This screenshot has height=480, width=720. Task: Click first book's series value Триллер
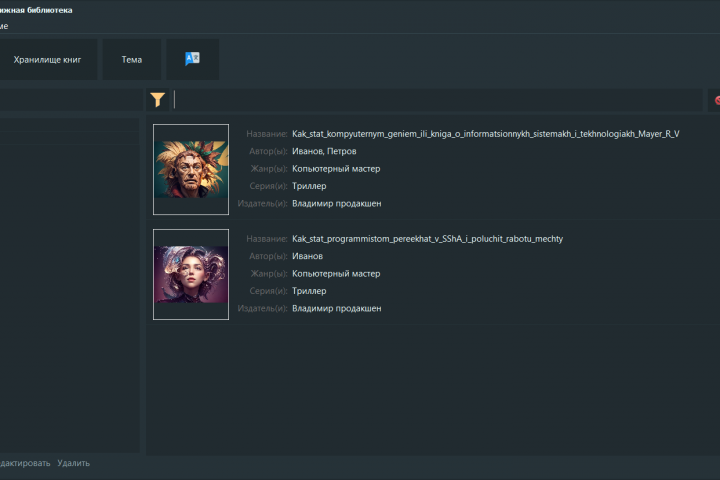(309, 186)
